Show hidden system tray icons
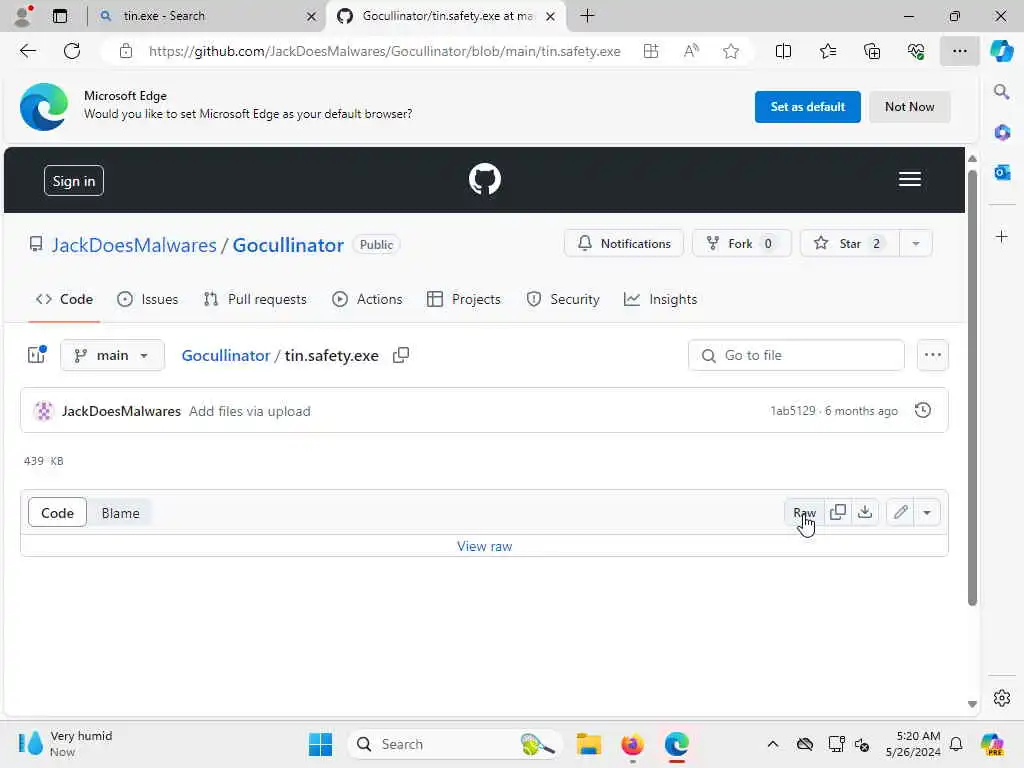This screenshot has width=1024, height=768. [772, 744]
